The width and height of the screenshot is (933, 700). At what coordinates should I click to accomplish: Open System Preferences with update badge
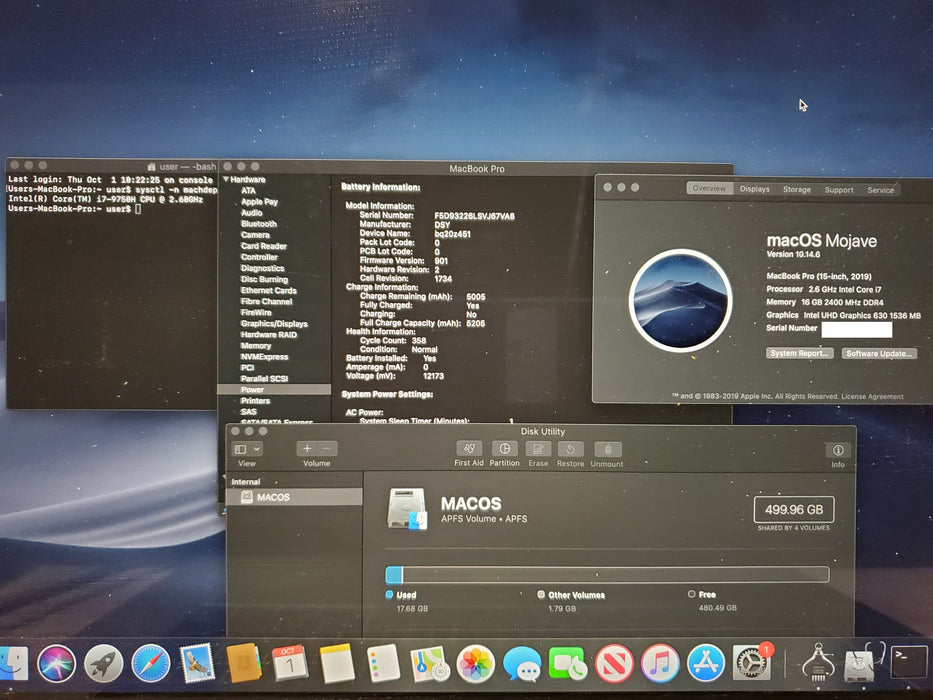[x=753, y=662]
